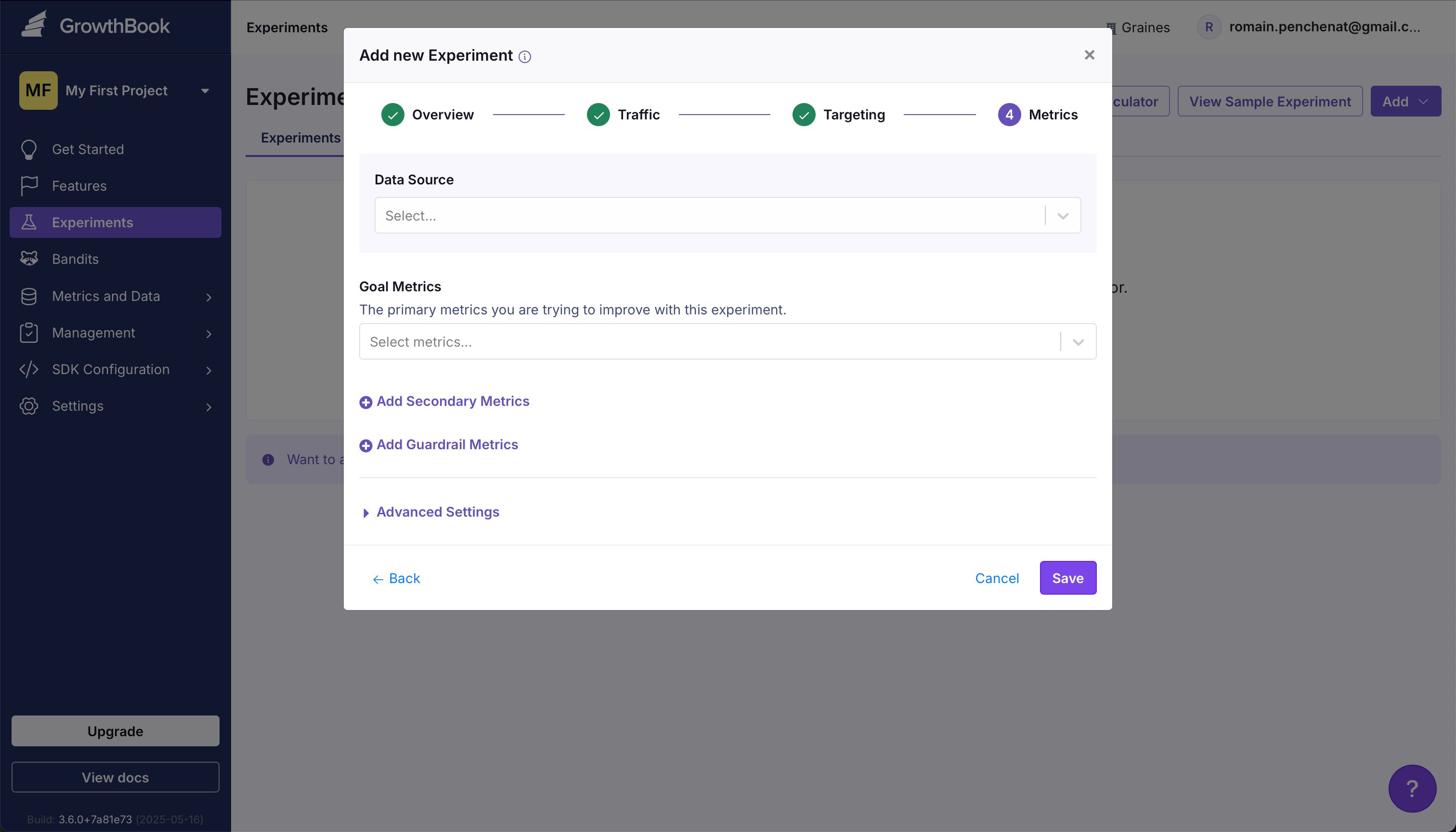This screenshot has height=832, width=1456.
Task: Select Experiments in sidebar
Action: click(116, 222)
